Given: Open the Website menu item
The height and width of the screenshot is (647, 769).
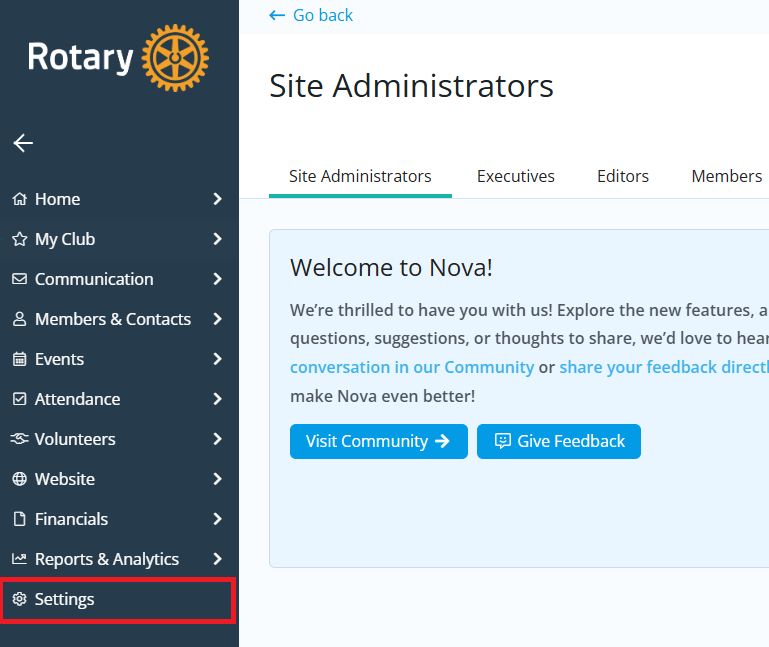Looking at the screenshot, I should tap(118, 479).
